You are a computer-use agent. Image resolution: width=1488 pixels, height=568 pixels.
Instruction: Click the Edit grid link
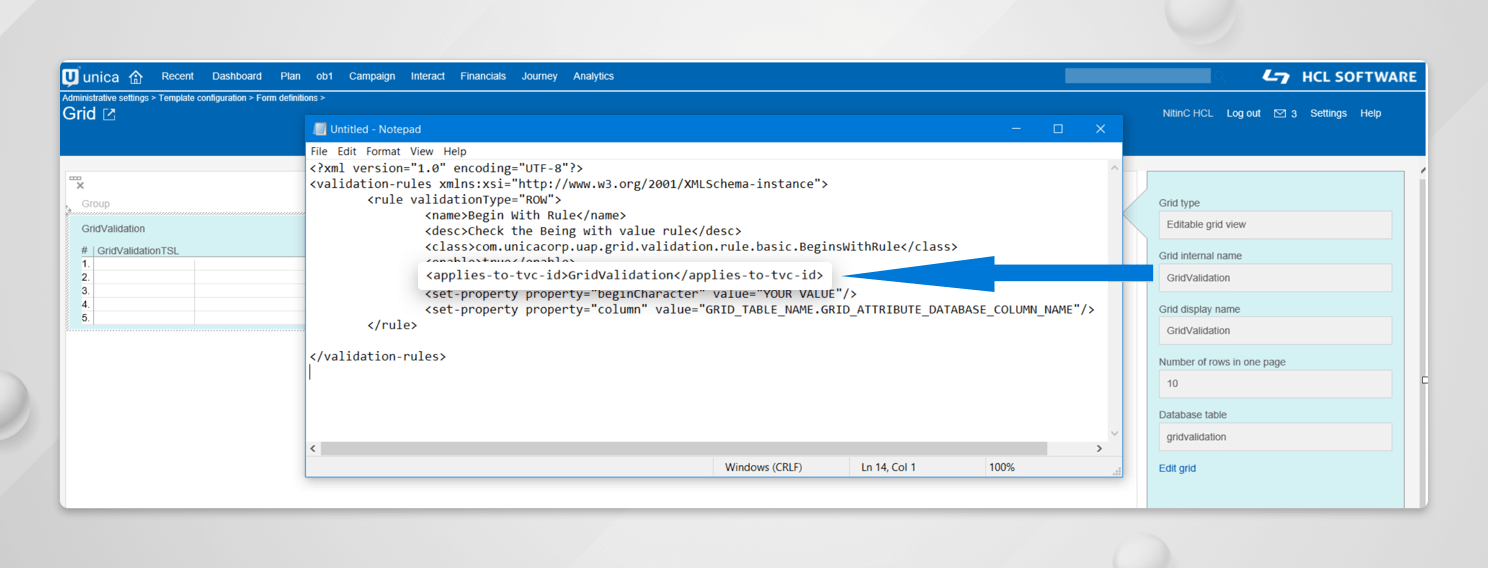(x=1177, y=468)
